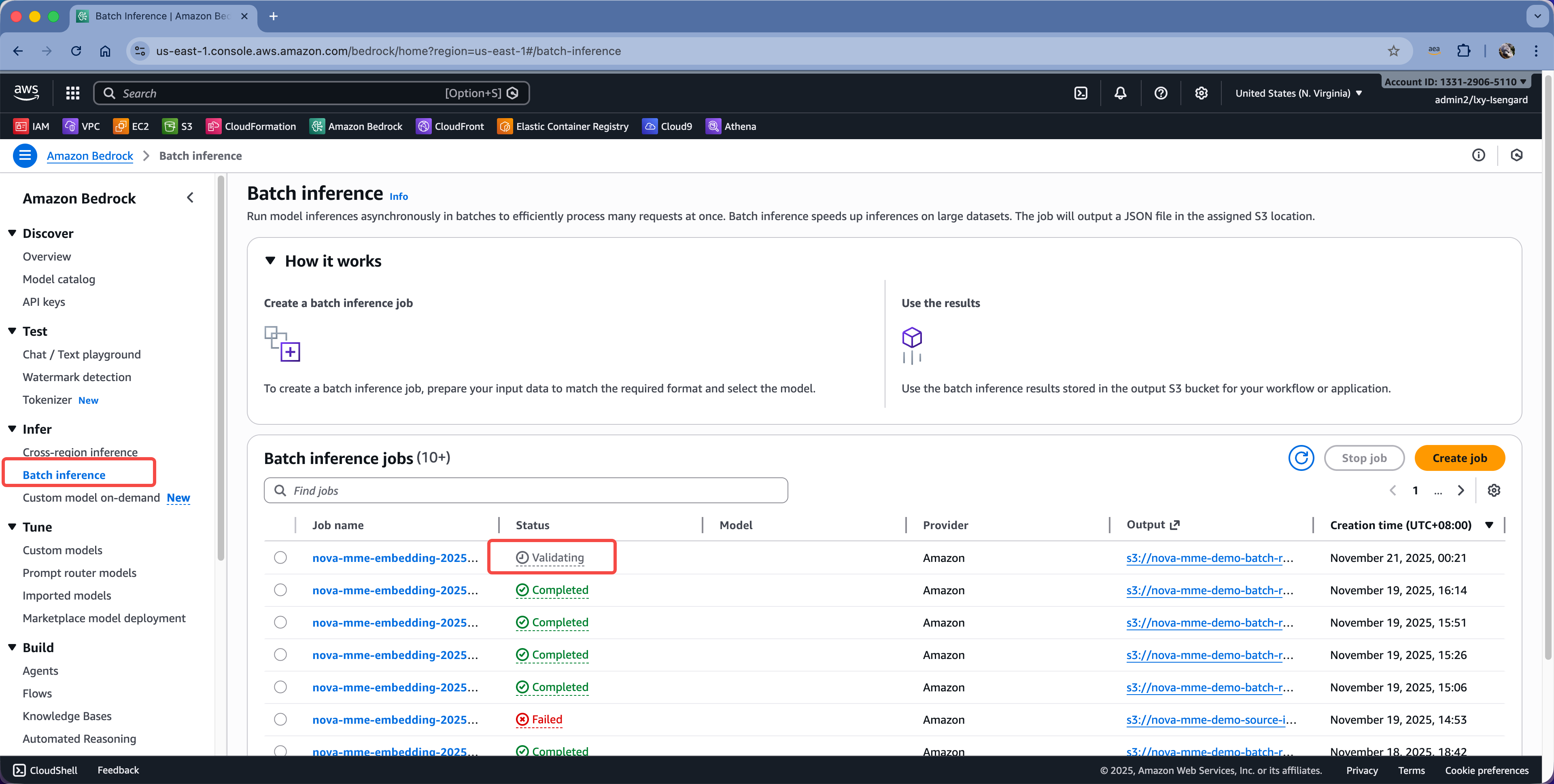Click the Find jobs search field
Image resolution: width=1554 pixels, height=784 pixels.
point(525,490)
